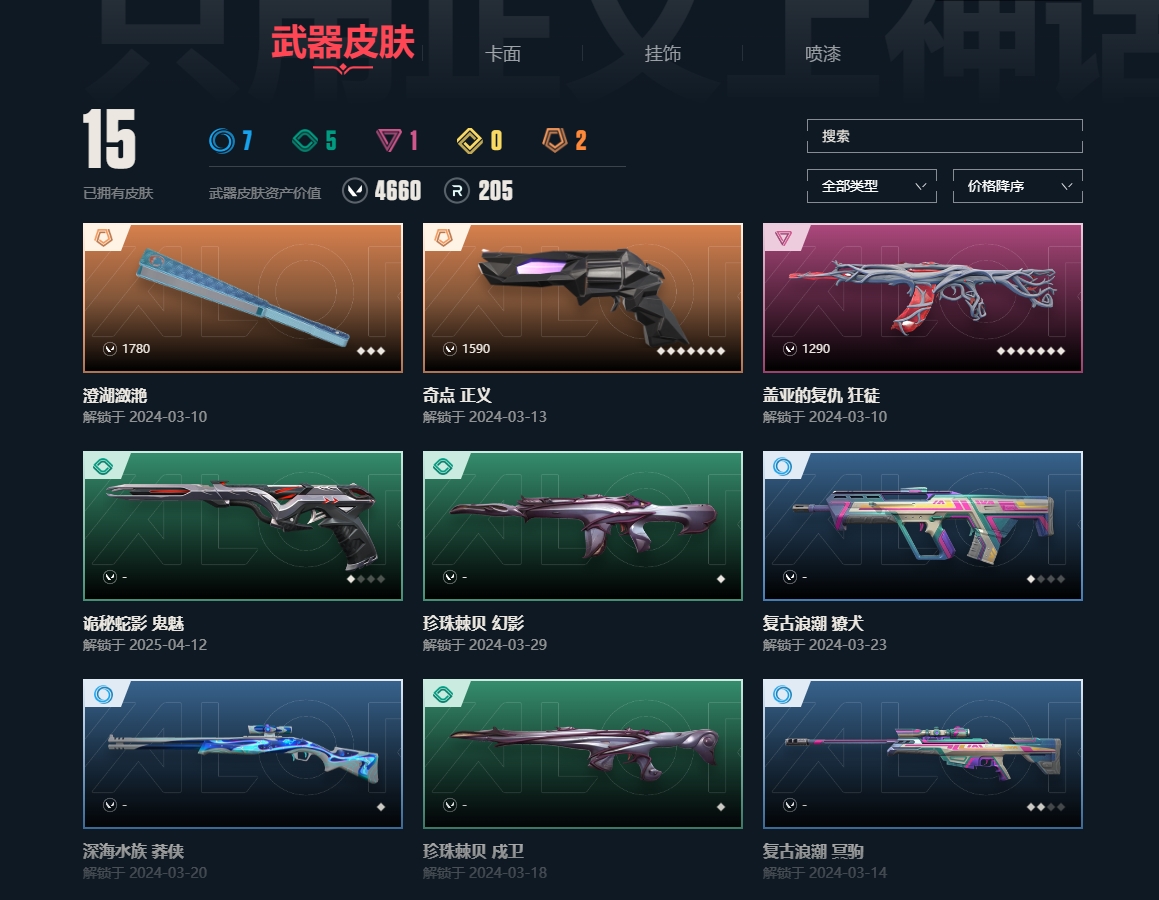Select the 诡秘蛇影 鬼魅 pistol skin thumbnail

[243, 526]
